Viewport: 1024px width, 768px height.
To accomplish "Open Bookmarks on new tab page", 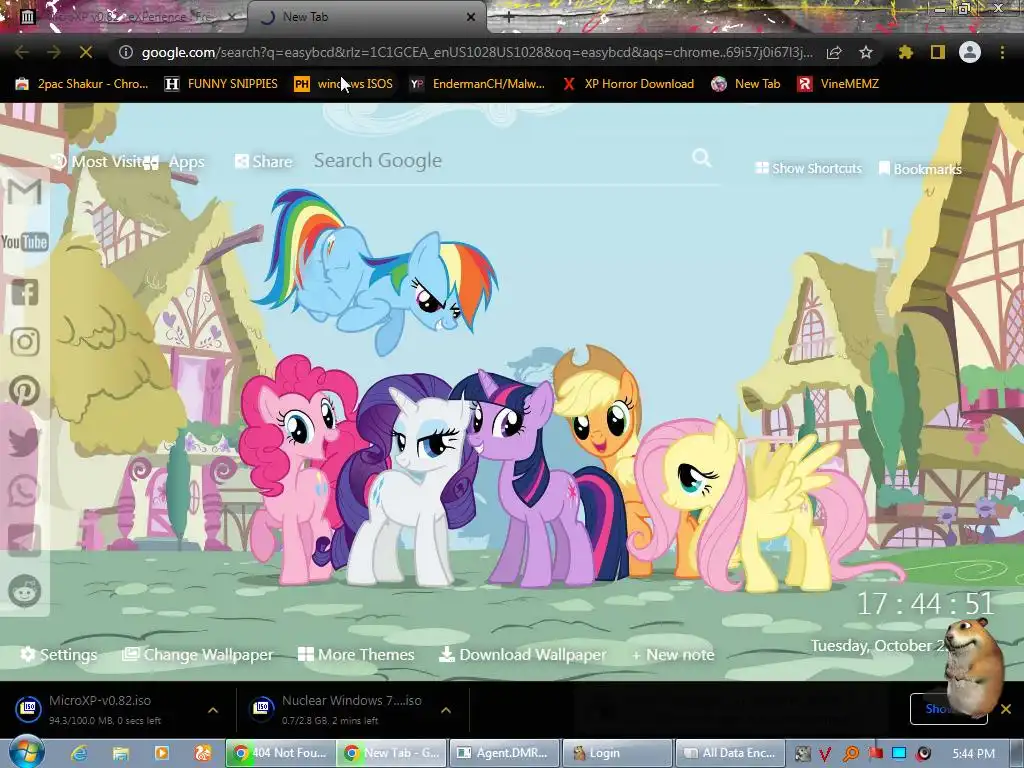I will 920,169.
